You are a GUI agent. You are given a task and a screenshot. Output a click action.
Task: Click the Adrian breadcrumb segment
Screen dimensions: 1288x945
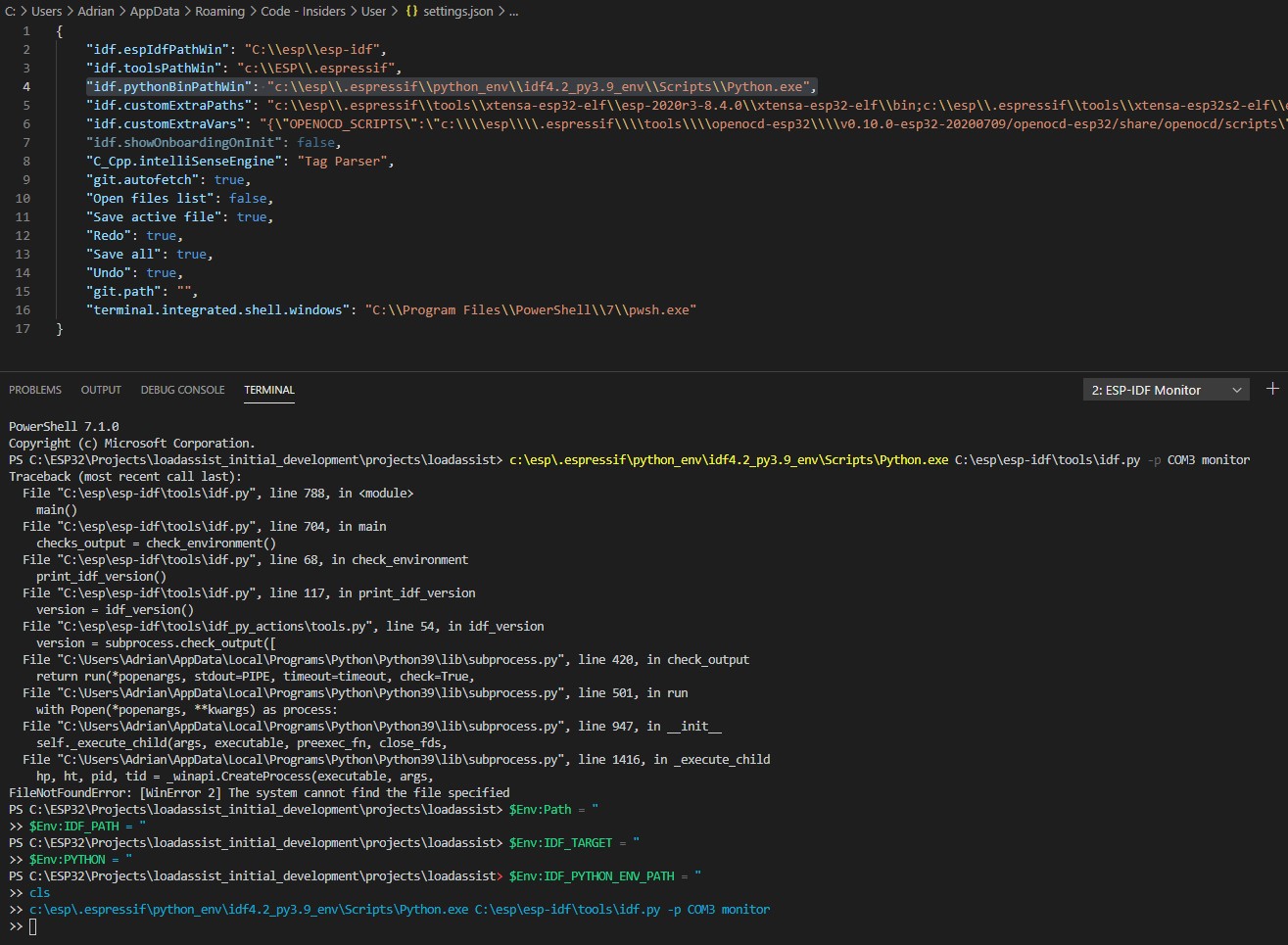click(x=96, y=11)
